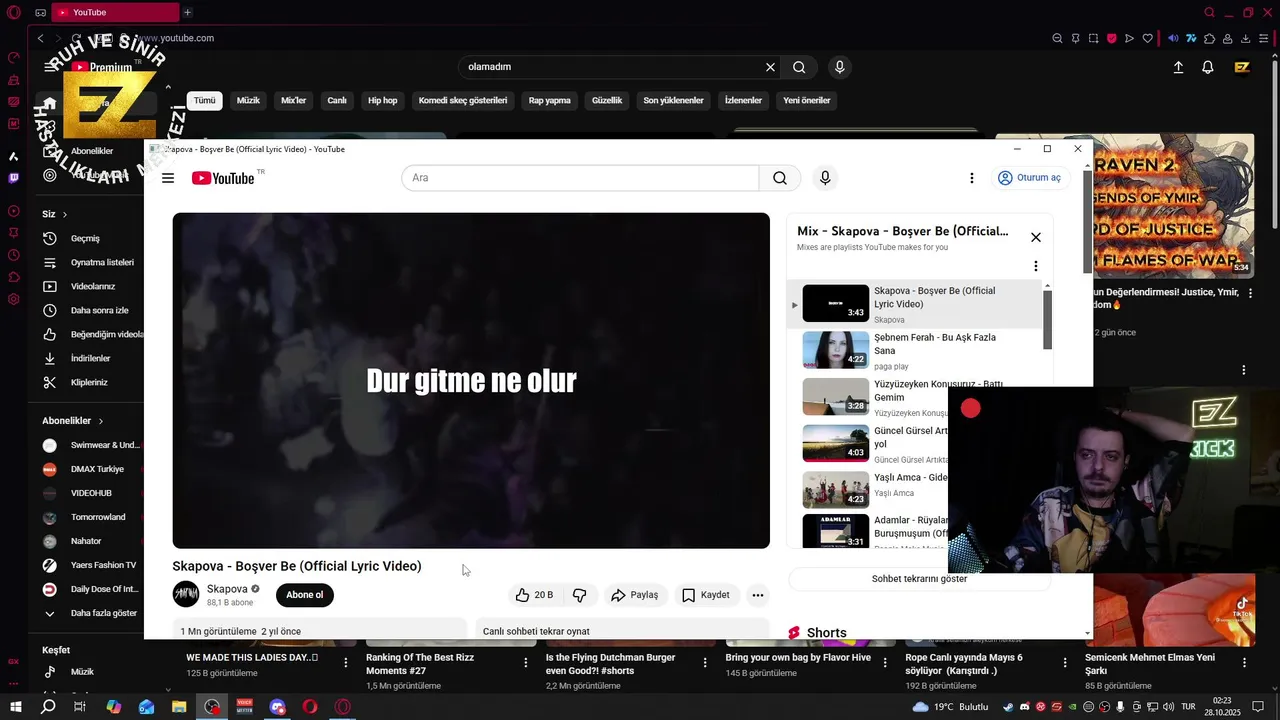Open the three-dot settings menu beside Oturum aç

pos(971,178)
